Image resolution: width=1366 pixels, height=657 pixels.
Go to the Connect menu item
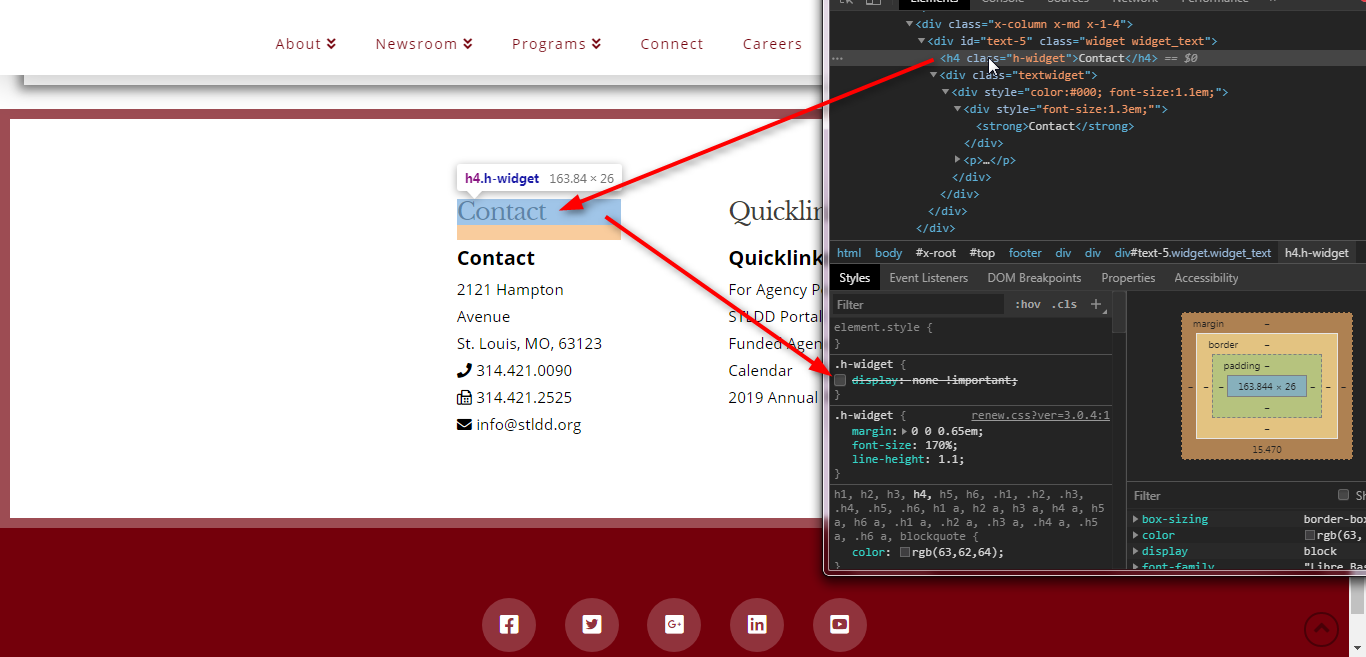(672, 44)
